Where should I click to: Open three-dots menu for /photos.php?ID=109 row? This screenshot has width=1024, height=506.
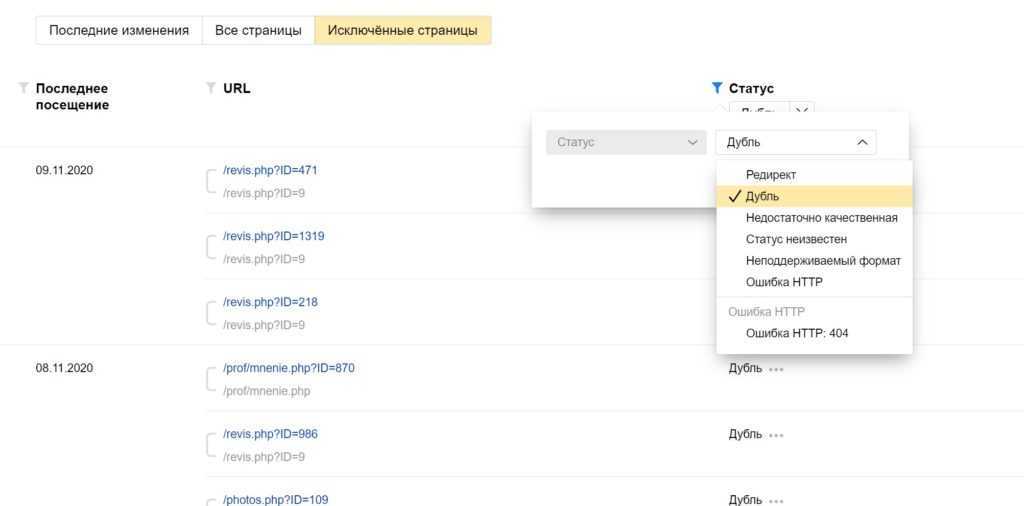[x=776, y=500]
